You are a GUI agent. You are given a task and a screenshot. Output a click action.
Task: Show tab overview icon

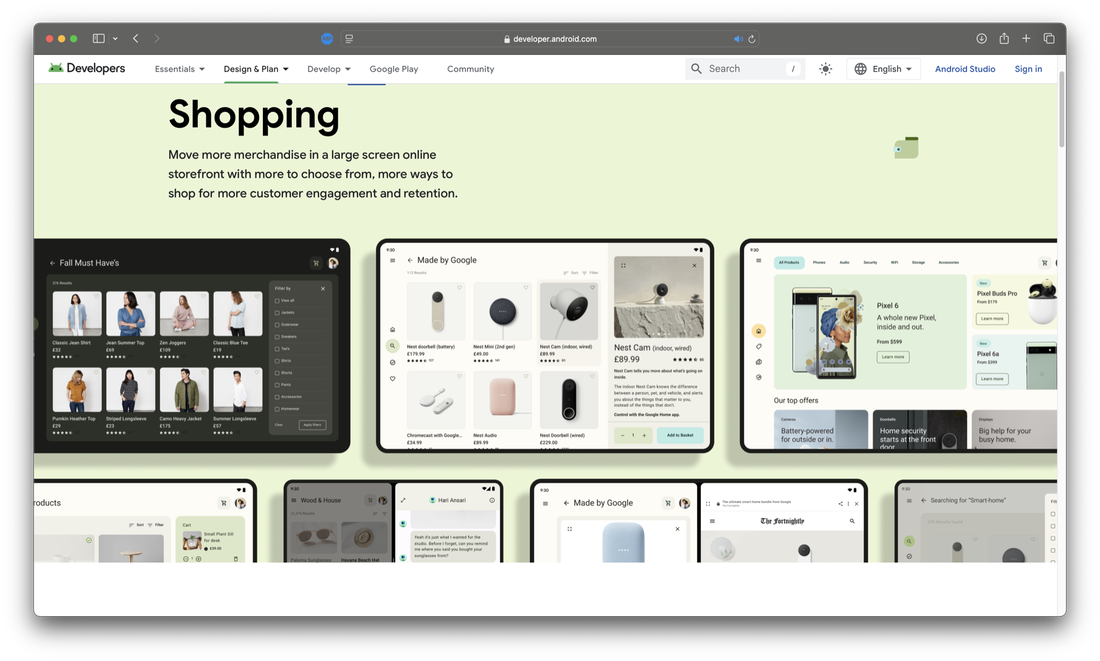click(1049, 39)
